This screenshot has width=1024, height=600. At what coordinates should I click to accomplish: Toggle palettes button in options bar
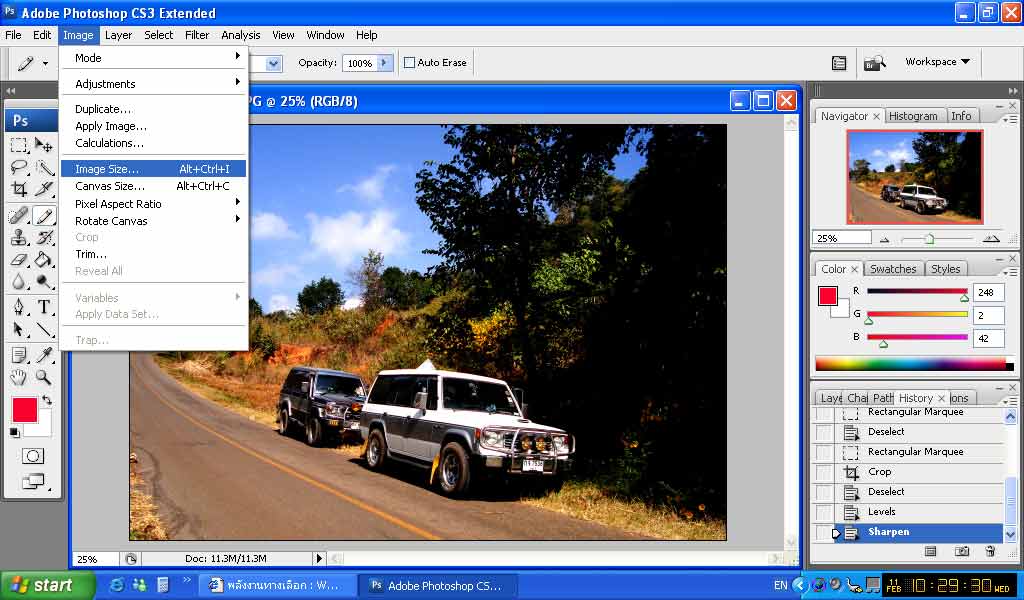point(839,63)
